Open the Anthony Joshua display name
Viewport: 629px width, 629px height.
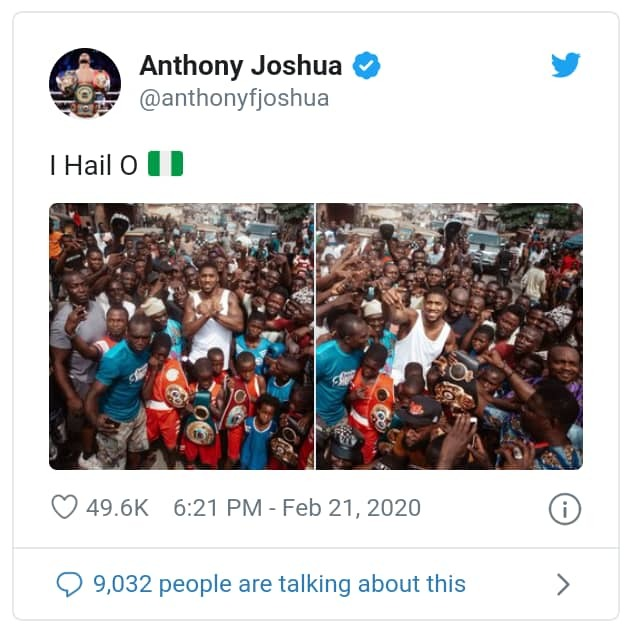coord(241,67)
